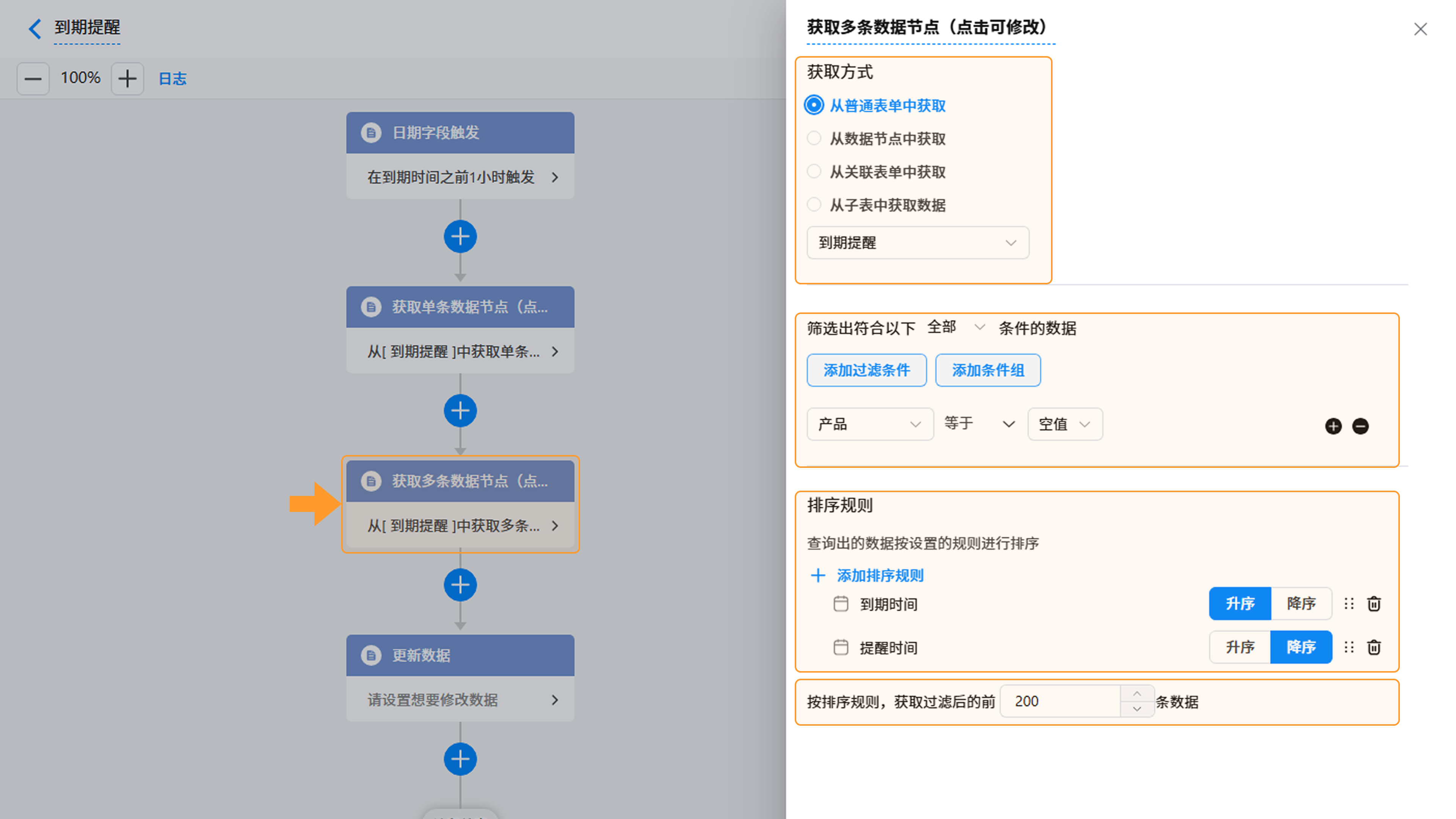The width and height of the screenshot is (1456, 819).
Task: Add a node below 日期字段触发
Action: coord(460,237)
